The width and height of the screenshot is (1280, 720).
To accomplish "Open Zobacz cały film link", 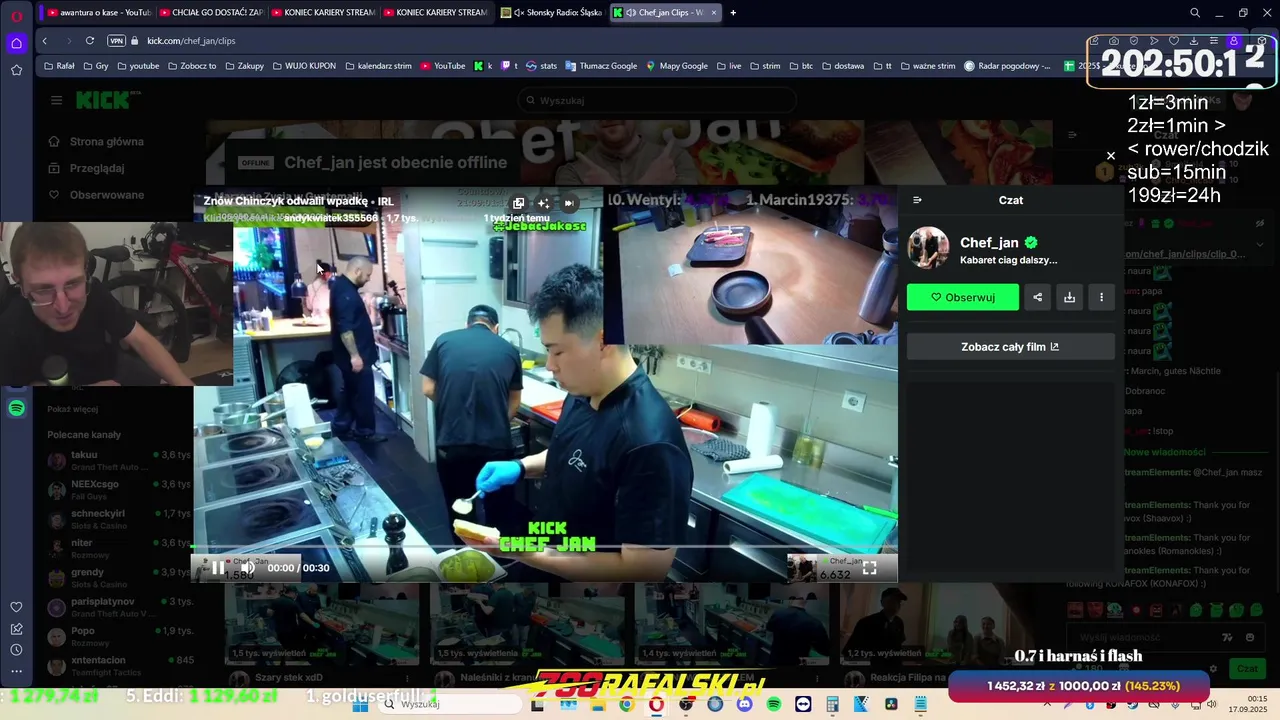I will (x=1010, y=347).
